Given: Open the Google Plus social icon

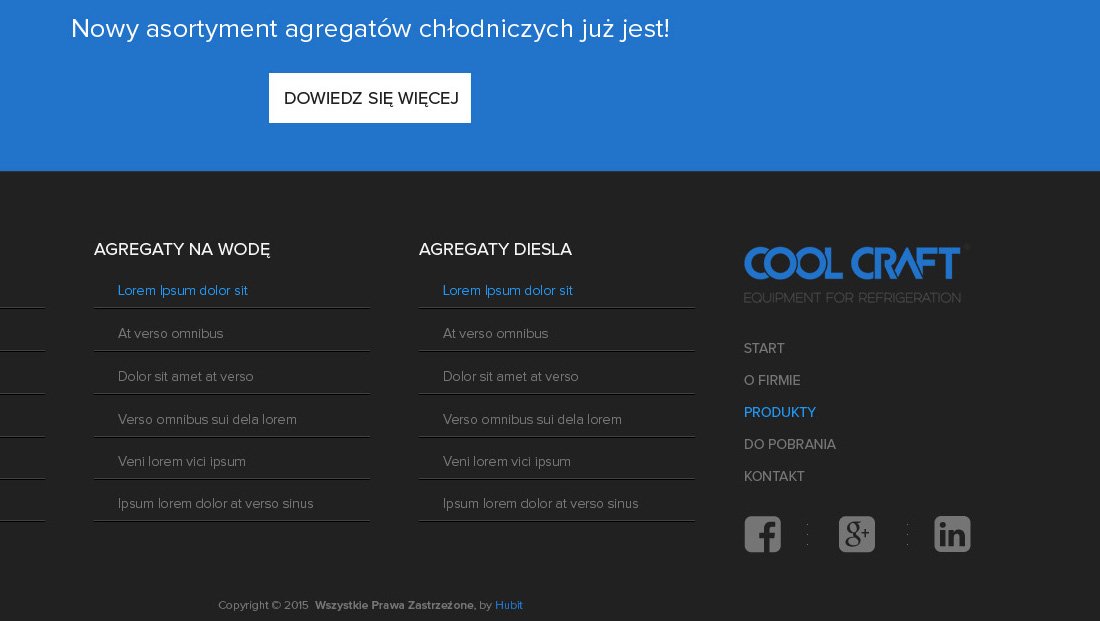Looking at the screenshot, I should (x=857, y=534).
